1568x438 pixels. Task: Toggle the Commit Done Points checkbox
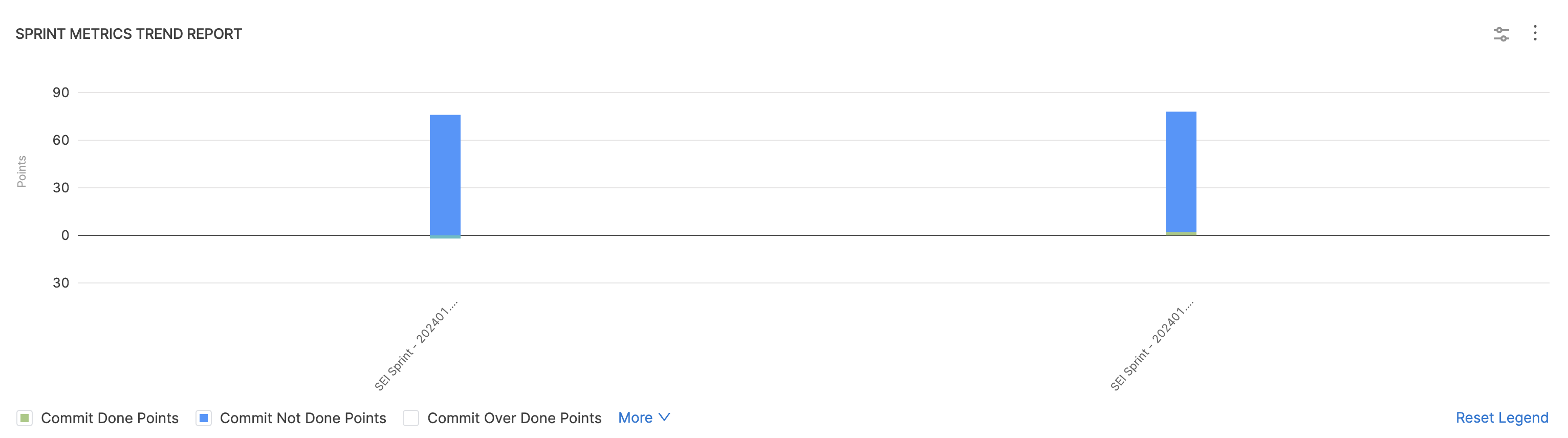25,418
